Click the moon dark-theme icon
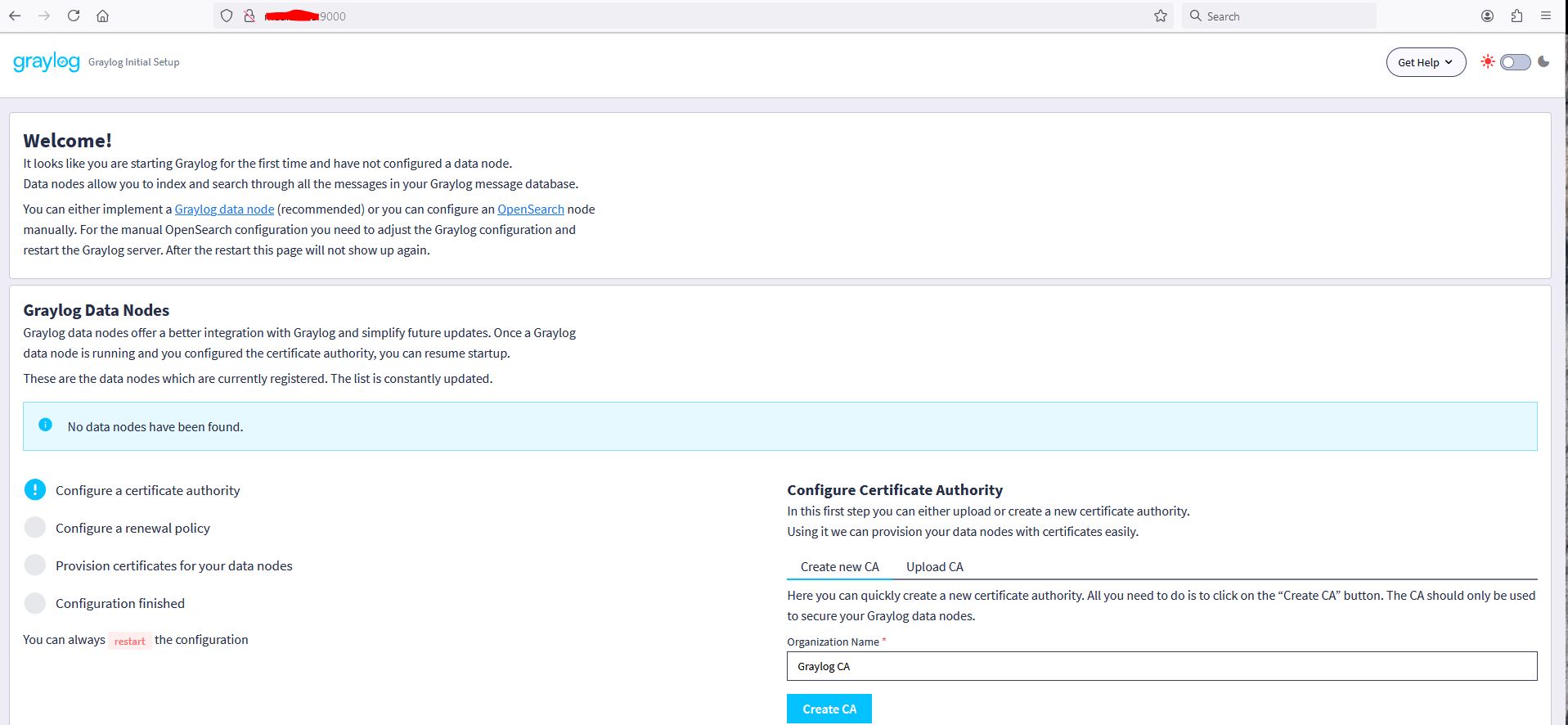Image resolution: width=1568 pixels, height=725 pixels. click(1543, 61)
